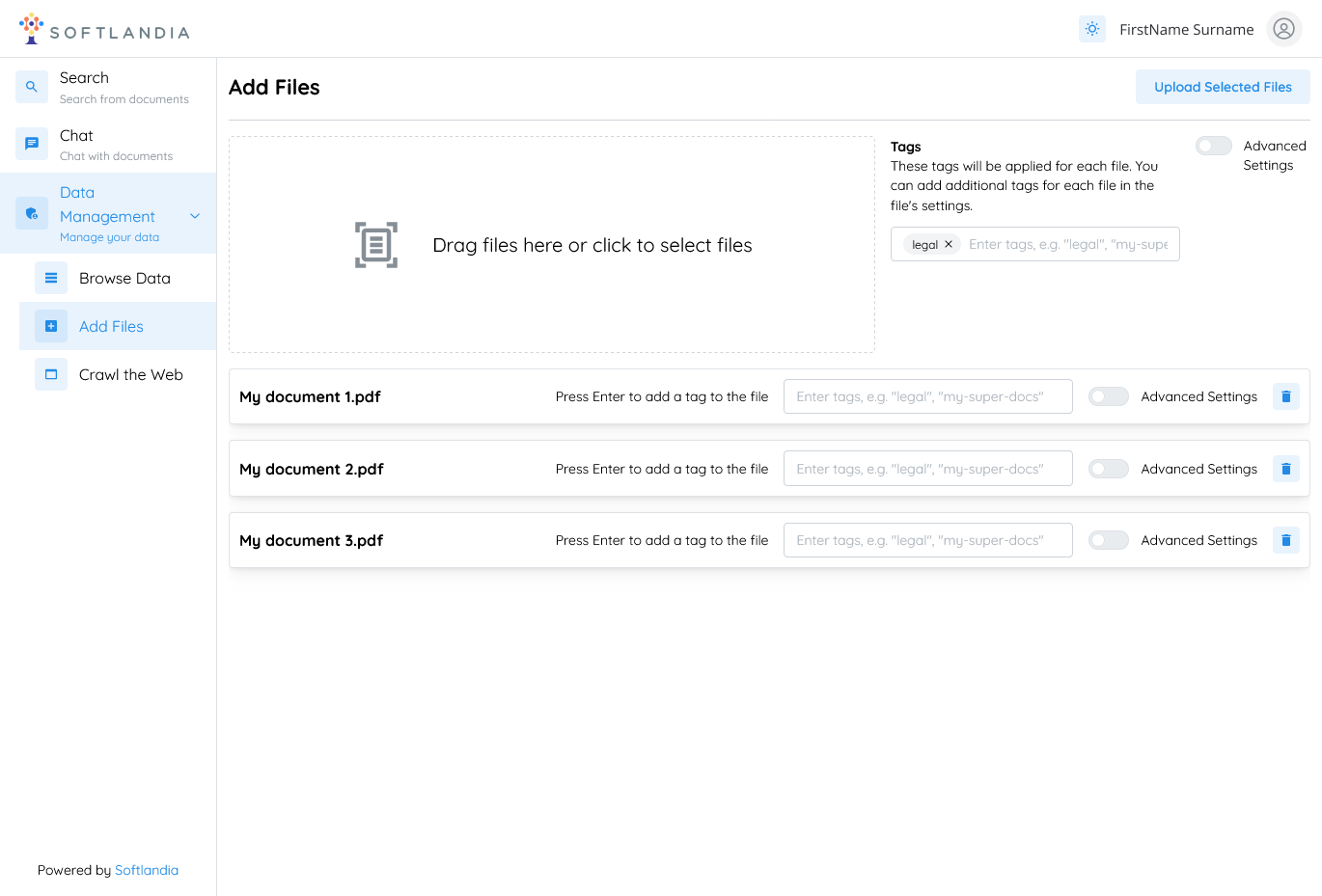The width and height of the screenshot is (1322, 896).
Task: Click the Upload Selected Files button
Action: [x=1223, y=87]
